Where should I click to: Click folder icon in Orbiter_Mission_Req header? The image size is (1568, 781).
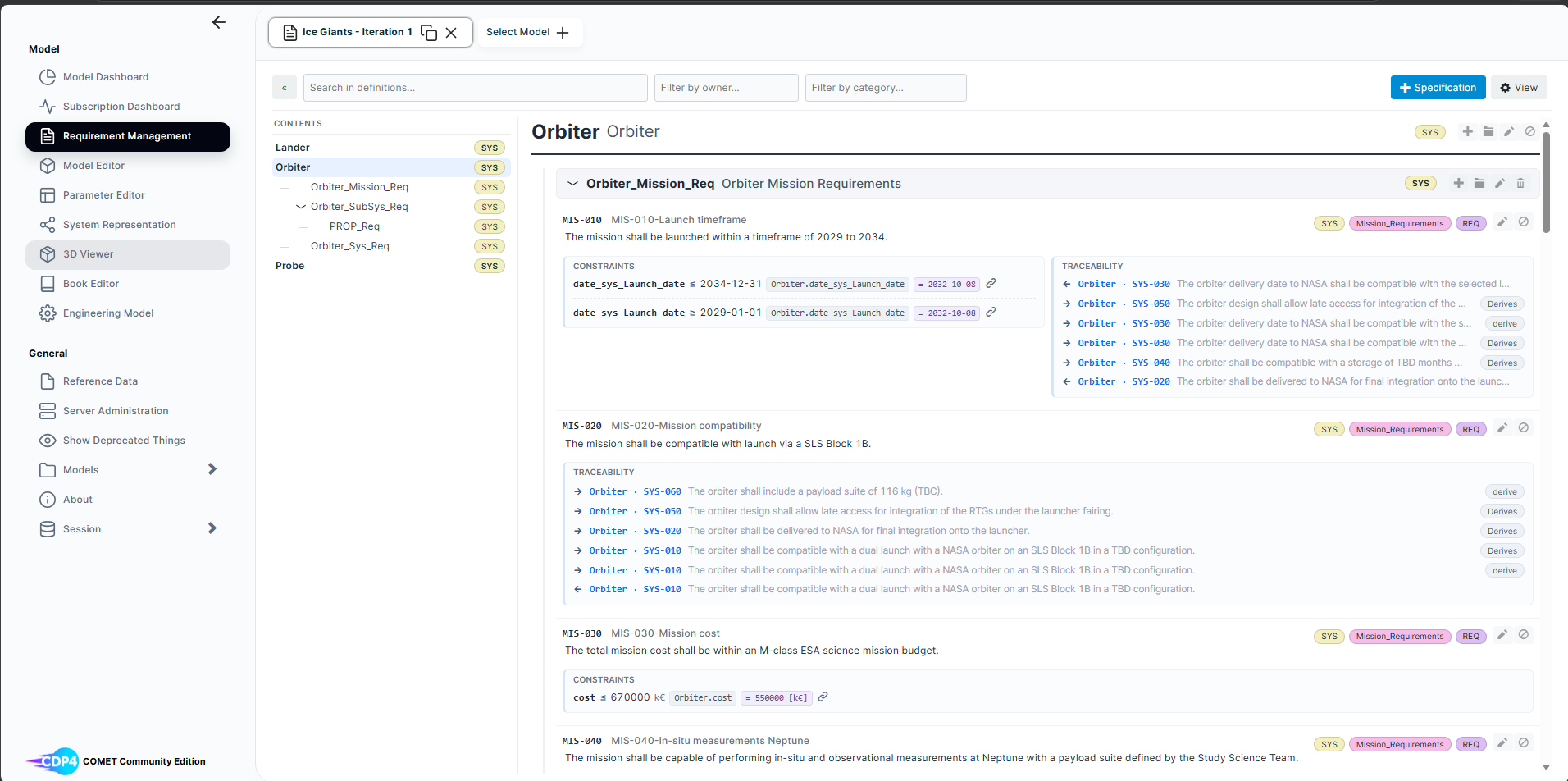coord(1479,183)
